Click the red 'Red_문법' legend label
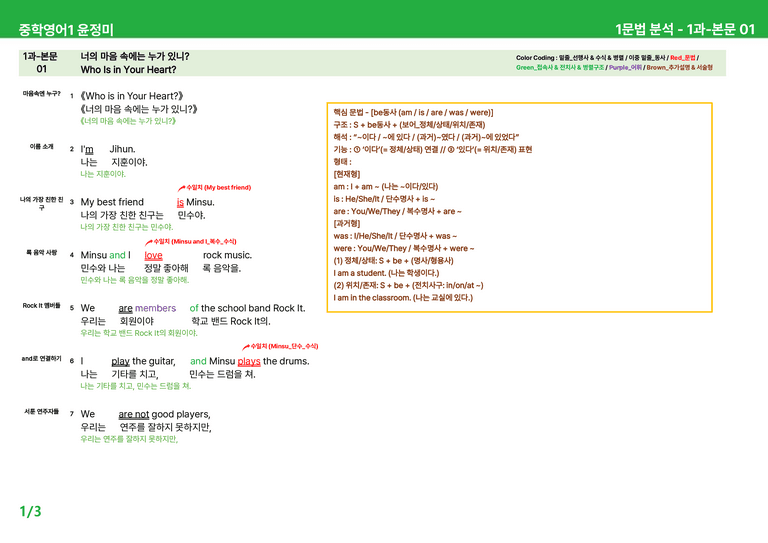Viewport: 768px width, 543px height. [x=682, y=58]
